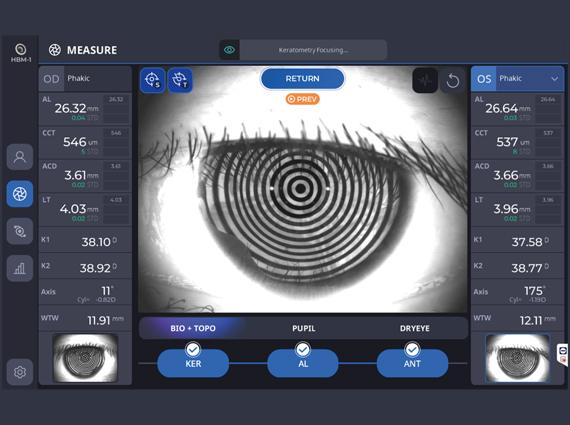Open settings gear in sidebar
This screenshot has width=570, height=425.
pyautogui.click(x=20, y=372)
